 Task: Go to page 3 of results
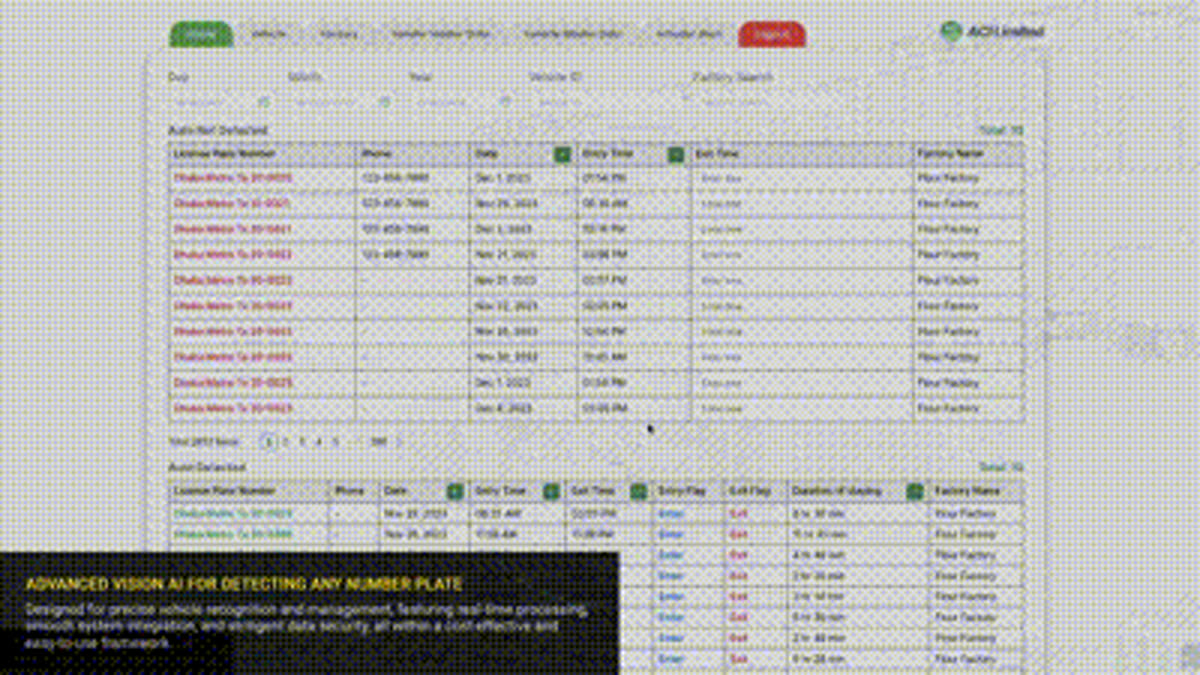(x=303, y=441)
